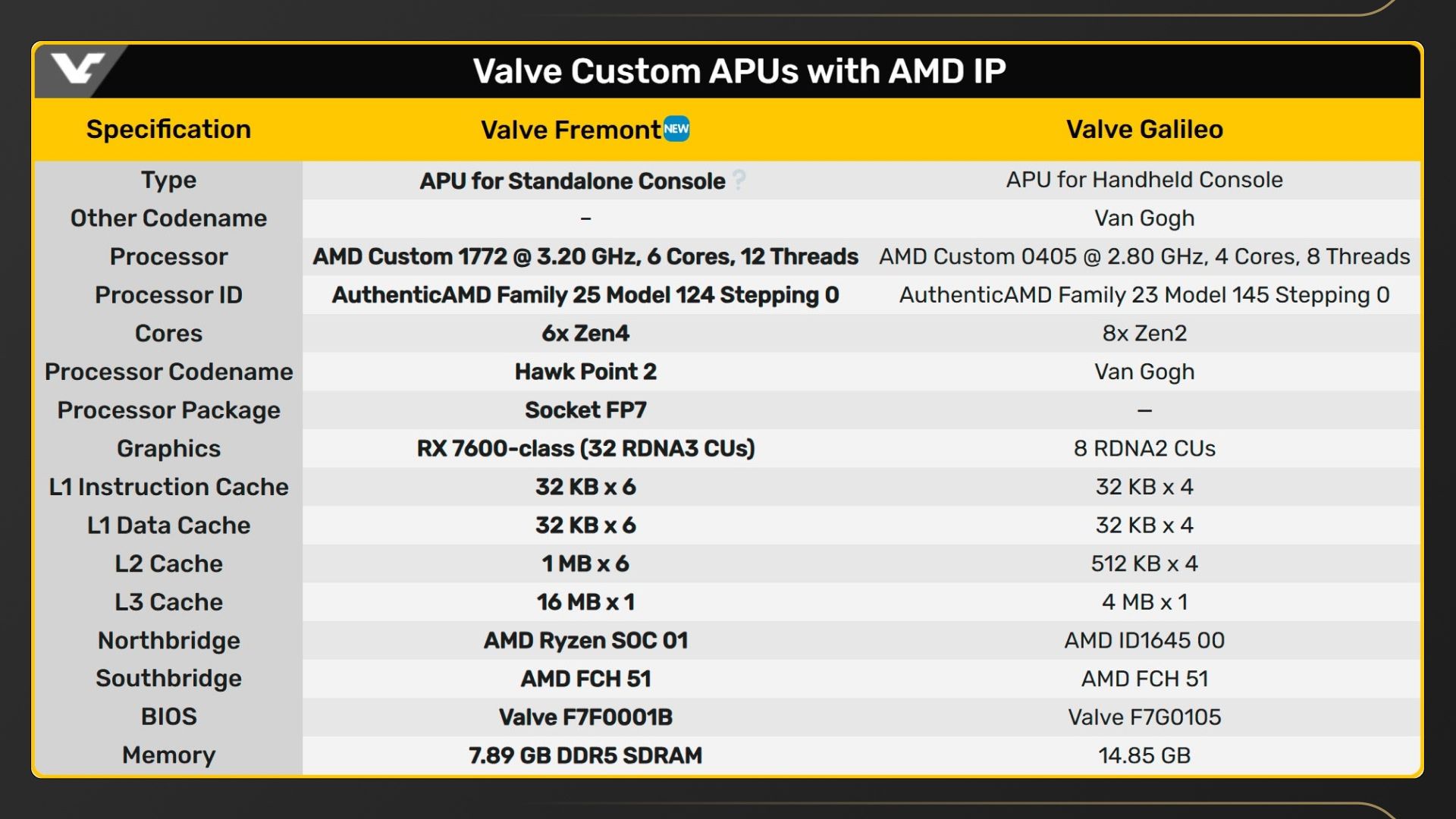
Task: Click the 'Northbridge' row label
Action: pos(168,641)
